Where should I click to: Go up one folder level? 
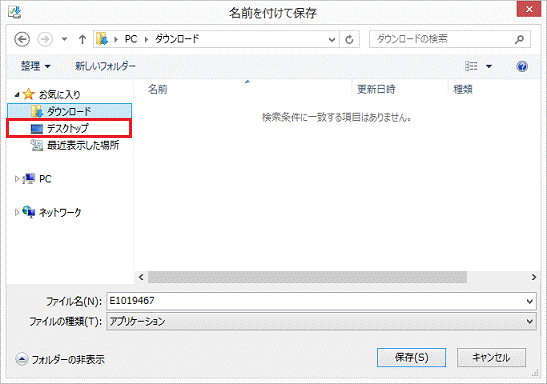(x=82, y=39)
